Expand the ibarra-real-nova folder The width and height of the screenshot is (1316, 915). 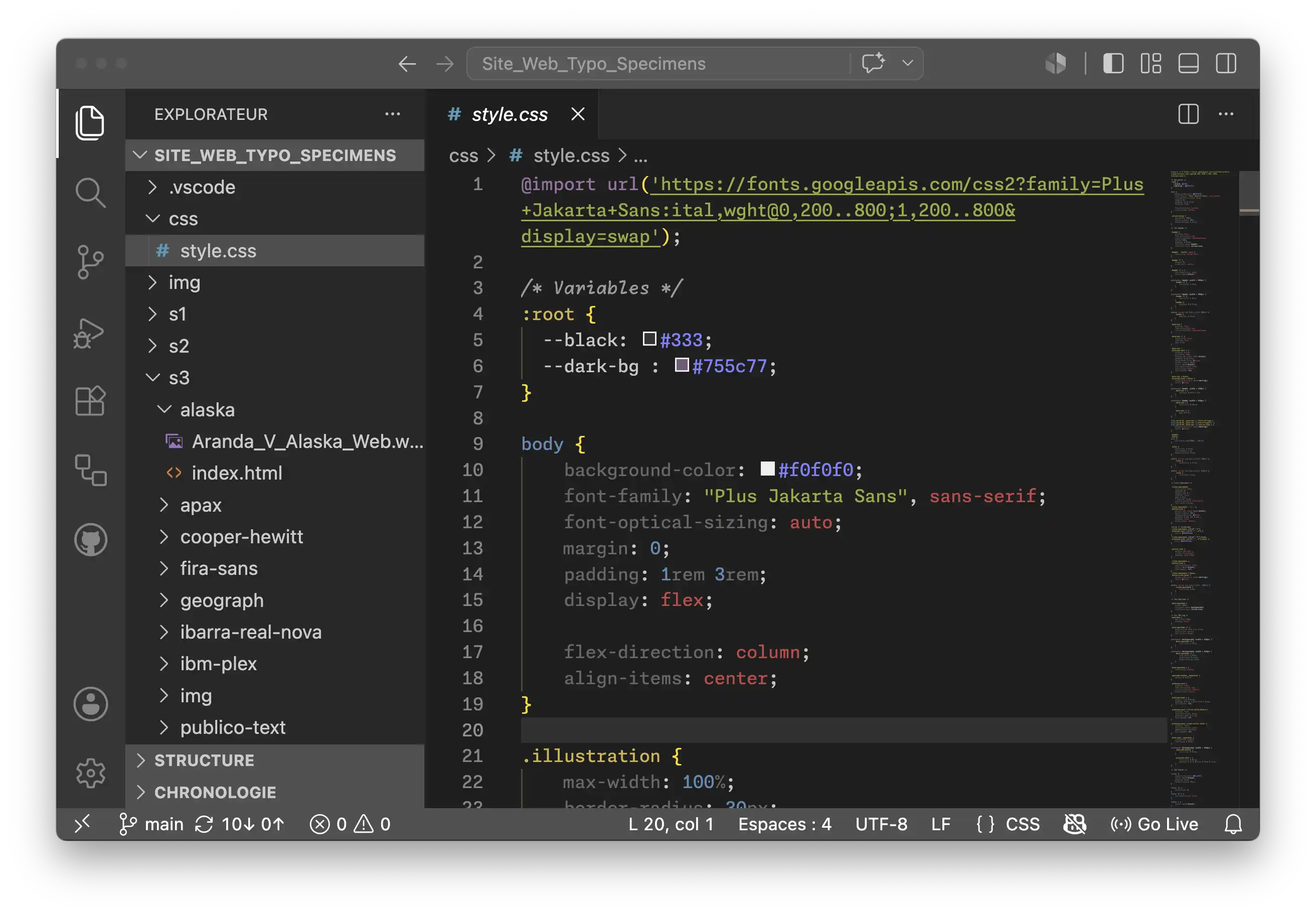274,632
